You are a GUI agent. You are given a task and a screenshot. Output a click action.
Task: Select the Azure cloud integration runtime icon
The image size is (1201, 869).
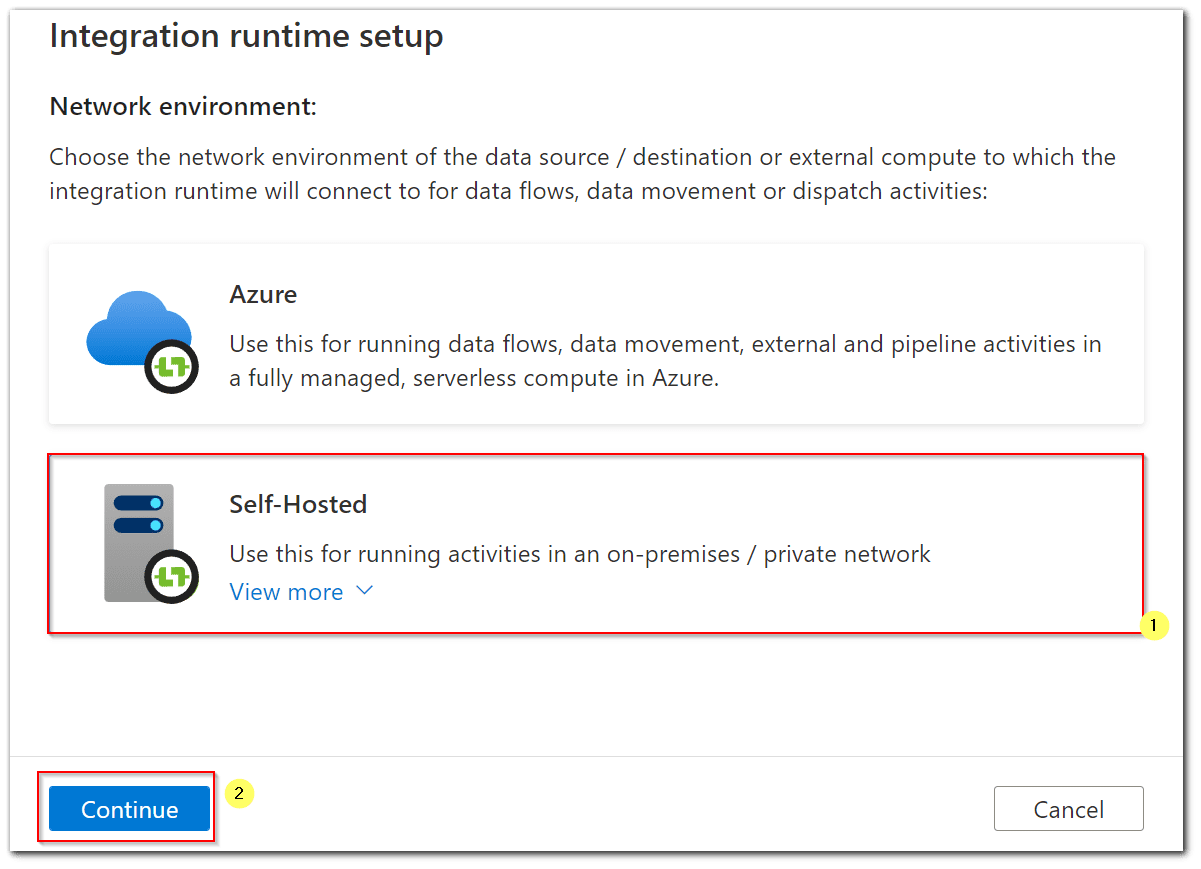(142, 341)
